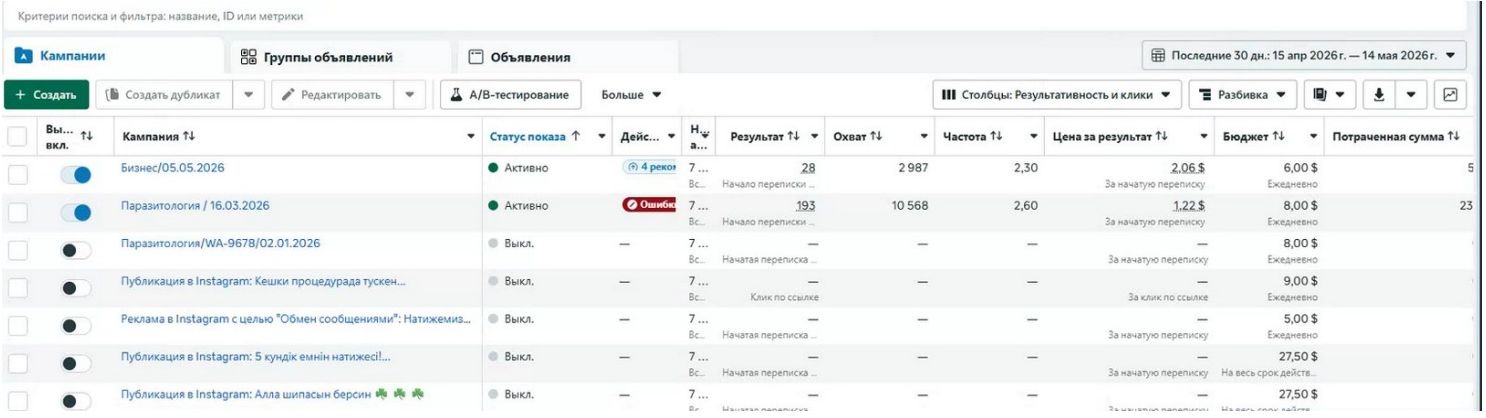Open Цена за результат column dropdown arrow
Viewport: 1486px width, 418px height.
[x=1204, y=137]
